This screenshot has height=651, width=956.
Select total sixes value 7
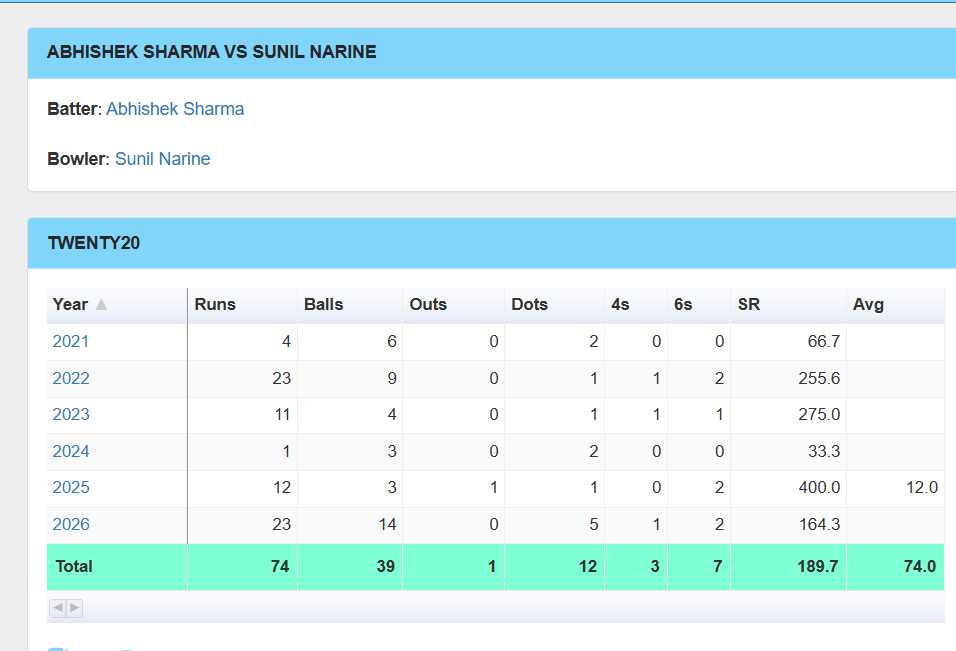[x=718, y=567]
